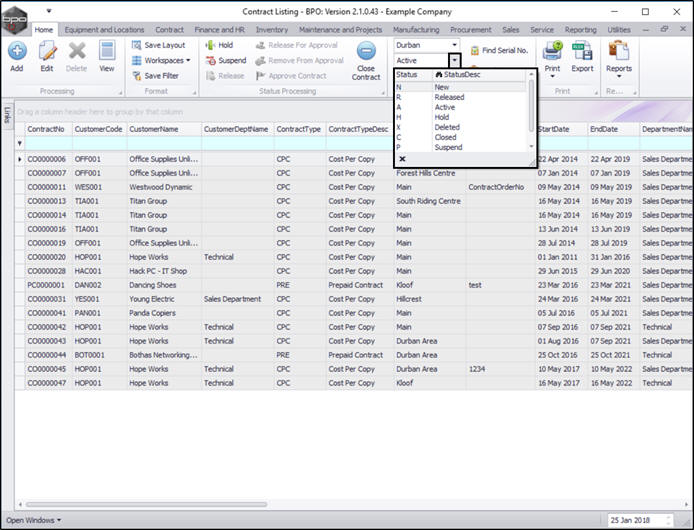This screenshot has height=530, width=694.
Task: Select Closed in status list
Action: pos(461,137)
